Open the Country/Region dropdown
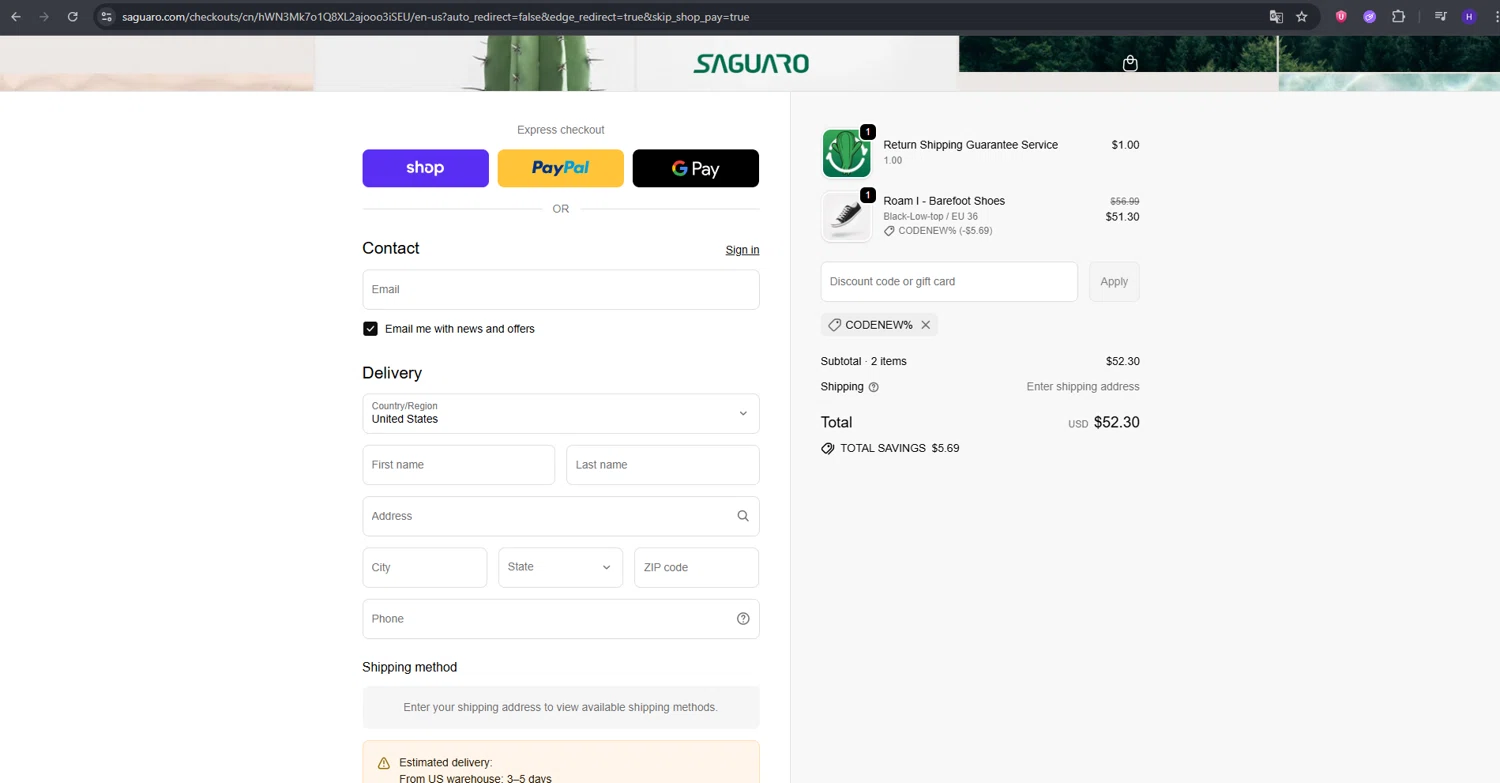The width and height of the screenshot is (1500, 783). point(561,413)
